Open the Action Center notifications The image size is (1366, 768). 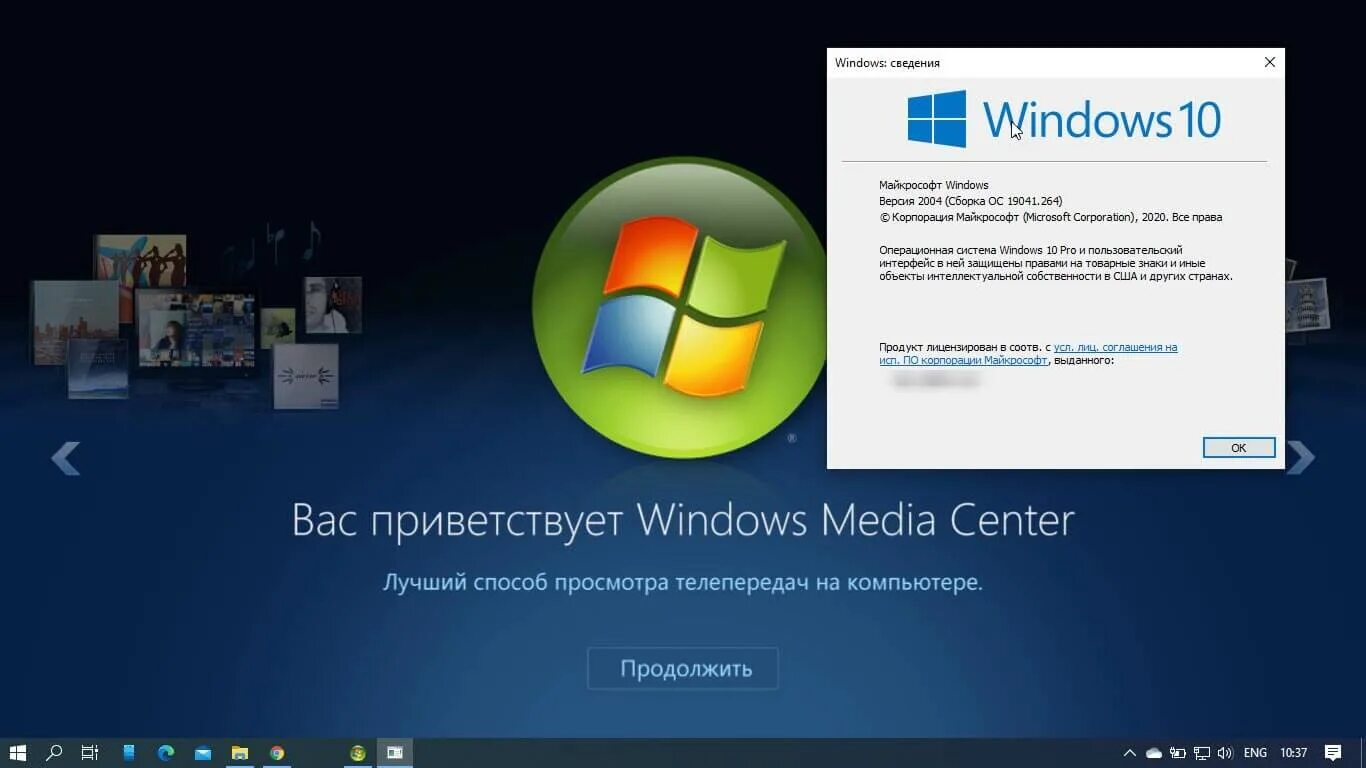[x=1333, y=752]
